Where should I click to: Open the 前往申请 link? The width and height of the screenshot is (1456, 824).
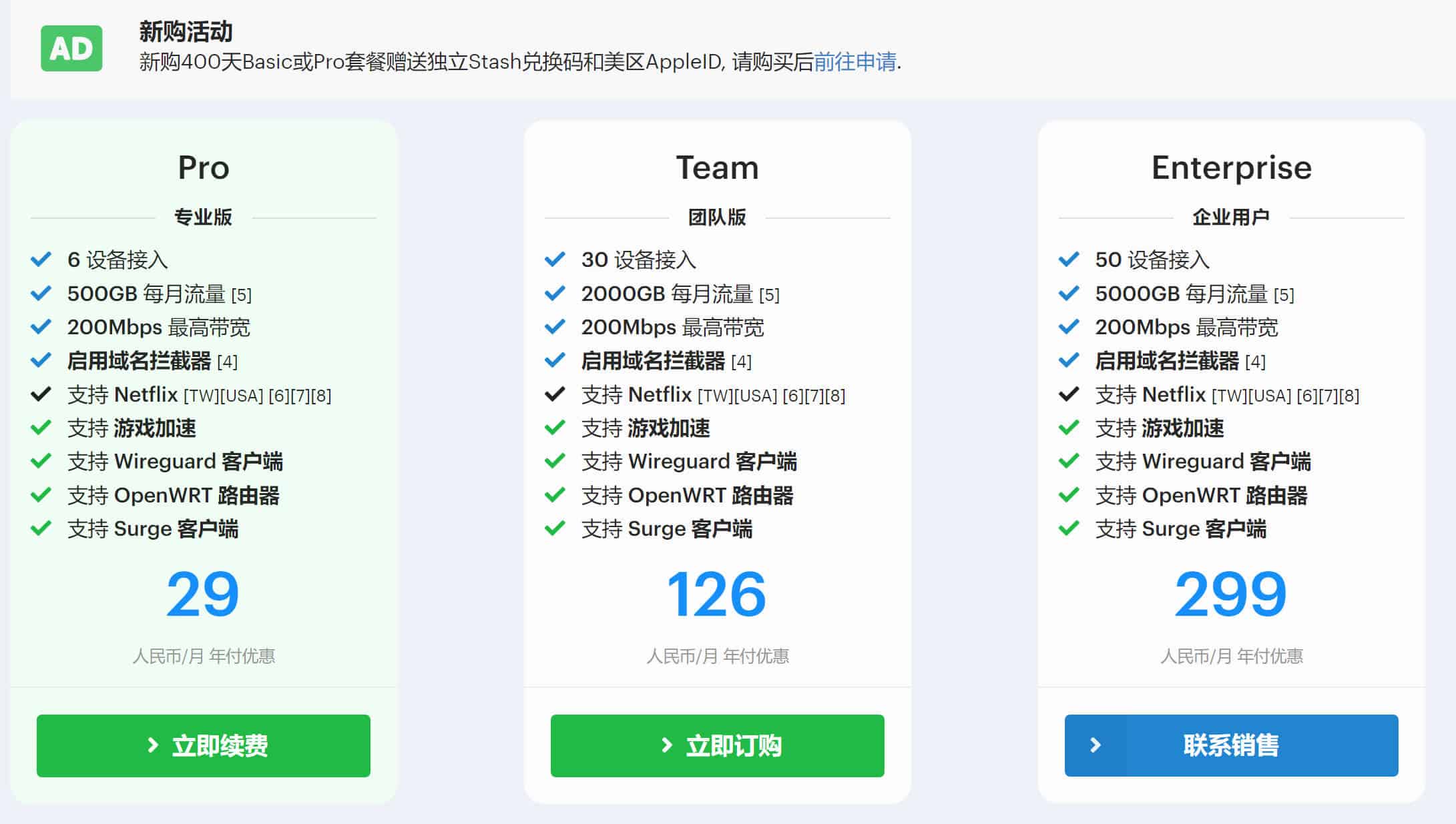point(855,62)
